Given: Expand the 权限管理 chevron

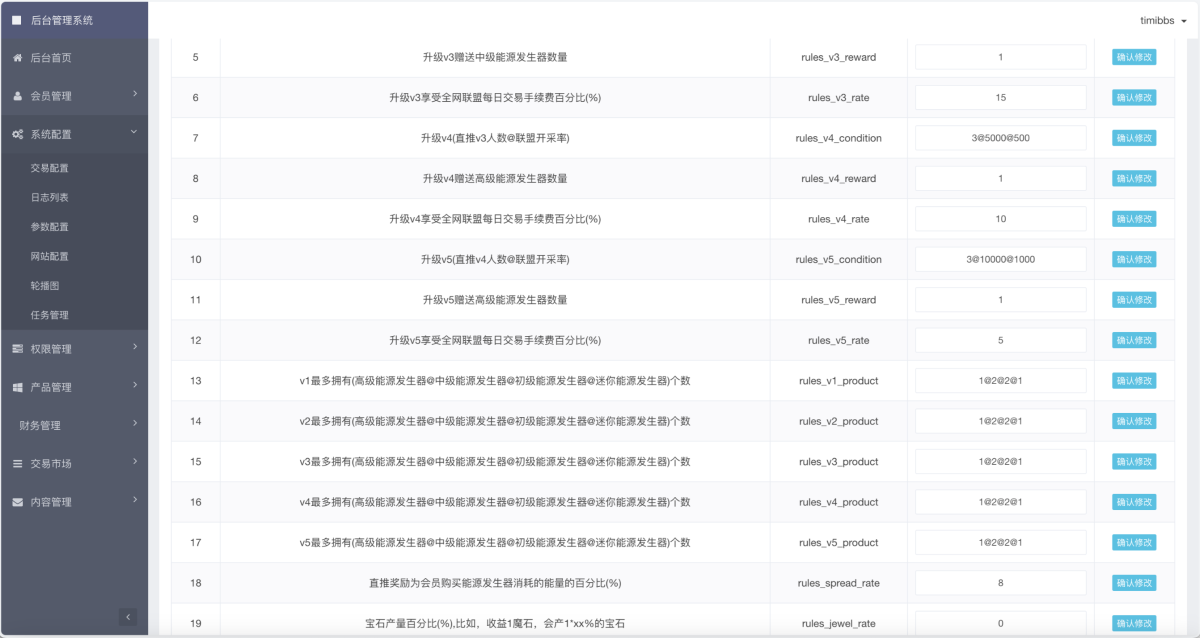Looking at the screenshot, I should (x=134, y=348).
